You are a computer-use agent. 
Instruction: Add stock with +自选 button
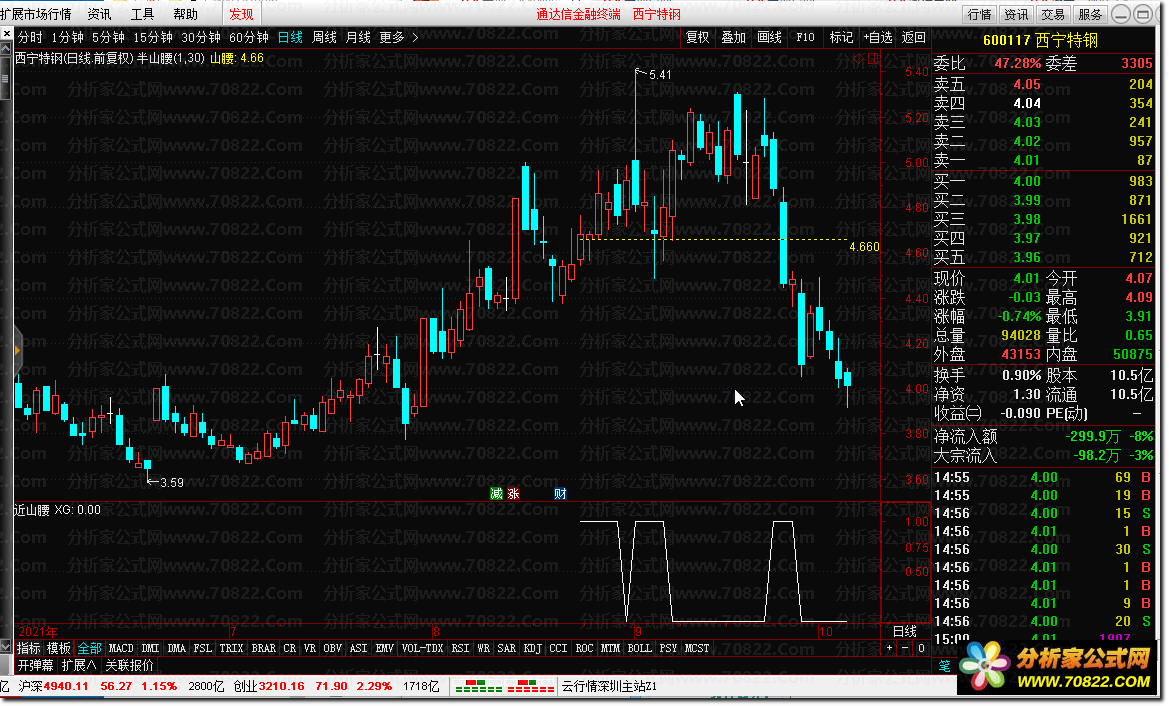click(x=877, y=37)
